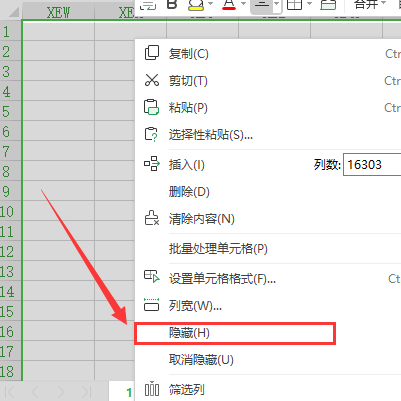Viewport: 401px width, 401px height.
Task: Expand the 合并 merge dropdown
Action: (383, 3)
